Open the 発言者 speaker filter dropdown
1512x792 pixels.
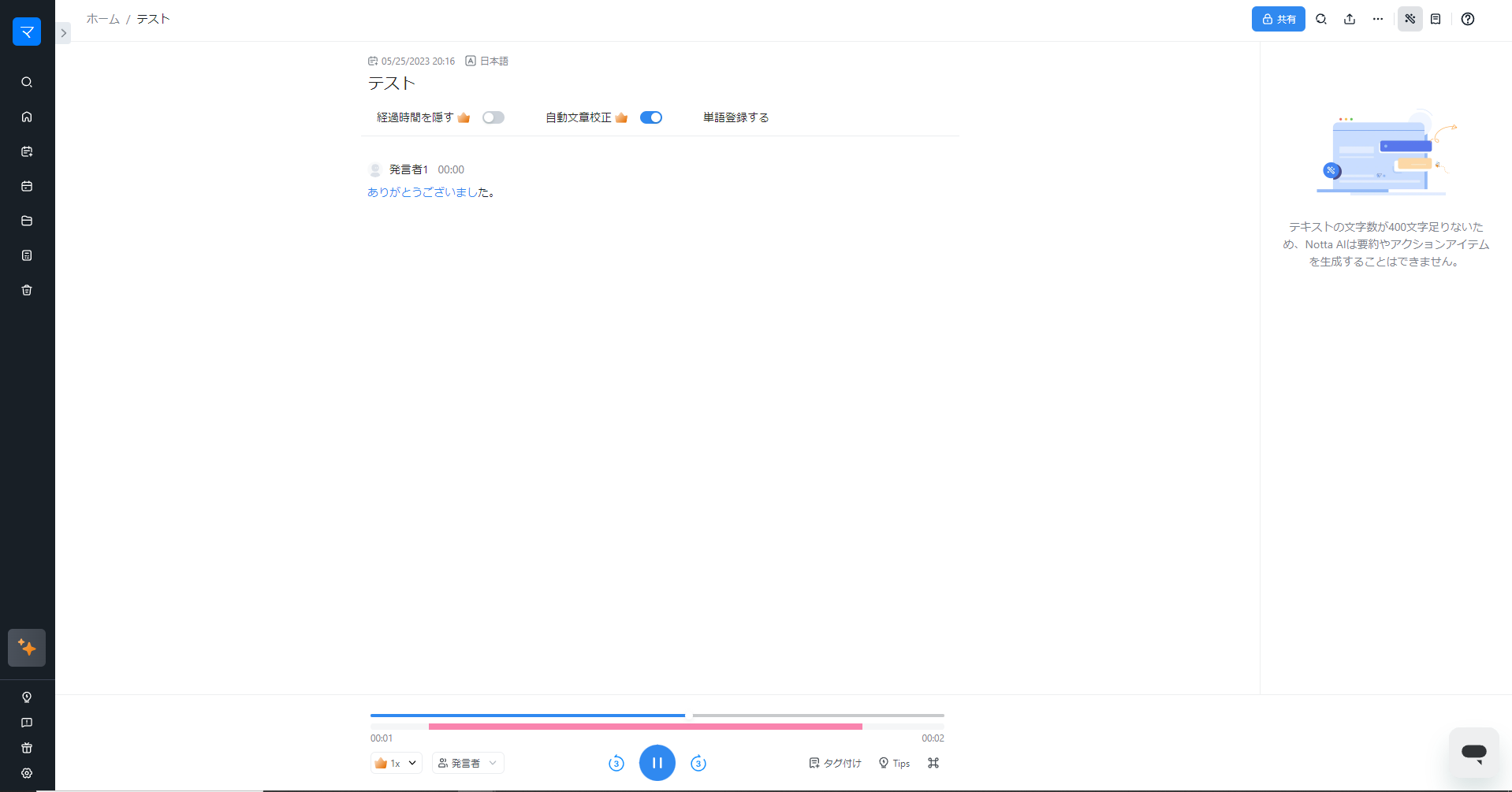468,763
